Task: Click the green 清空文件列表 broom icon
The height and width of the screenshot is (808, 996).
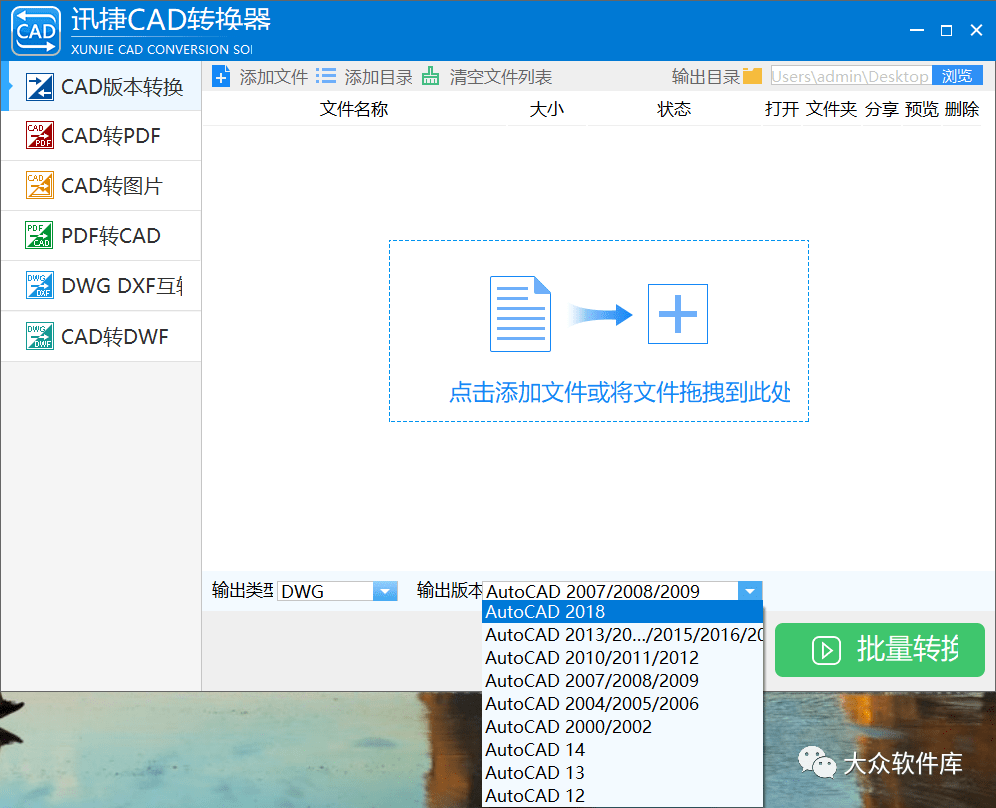Action: click(x=431, y=76)
